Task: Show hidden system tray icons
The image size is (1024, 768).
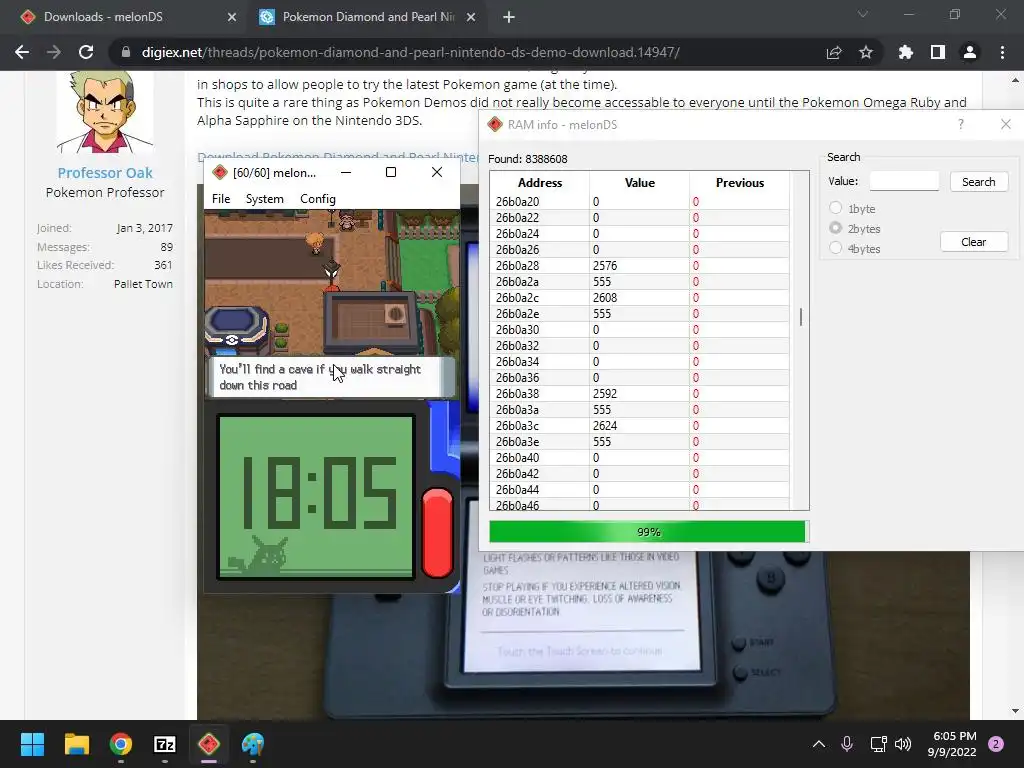Action: click(x=818, y=744)
